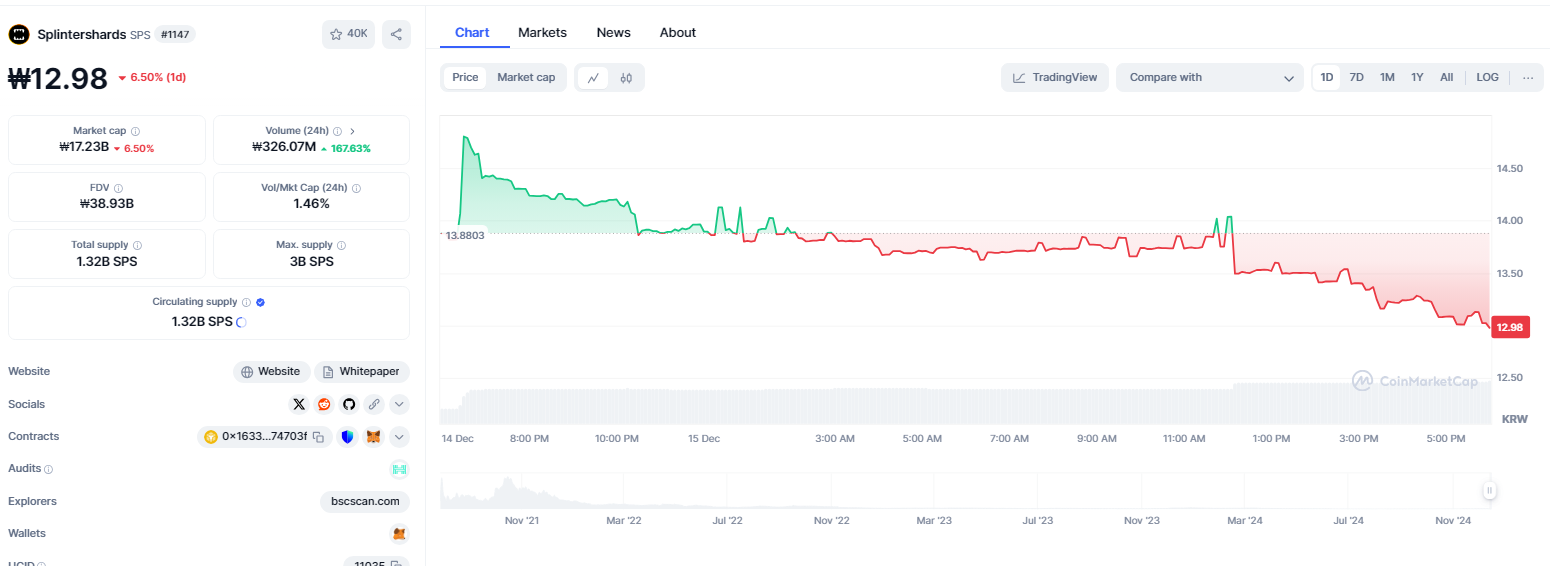Set chart range to 1M
The width and height of the screenshot is (1550, 566).
(1387, 77)
